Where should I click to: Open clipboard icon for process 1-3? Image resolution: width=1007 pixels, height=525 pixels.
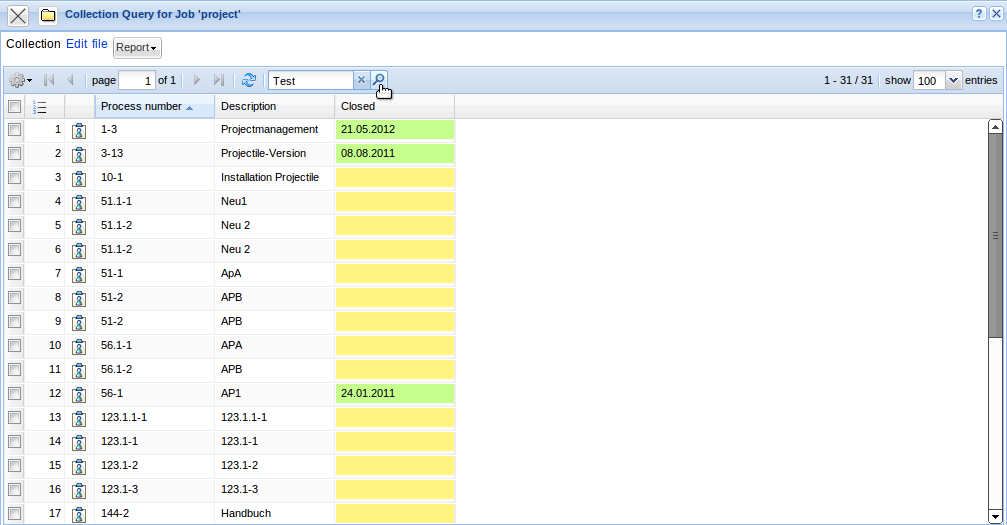[79, 130]
